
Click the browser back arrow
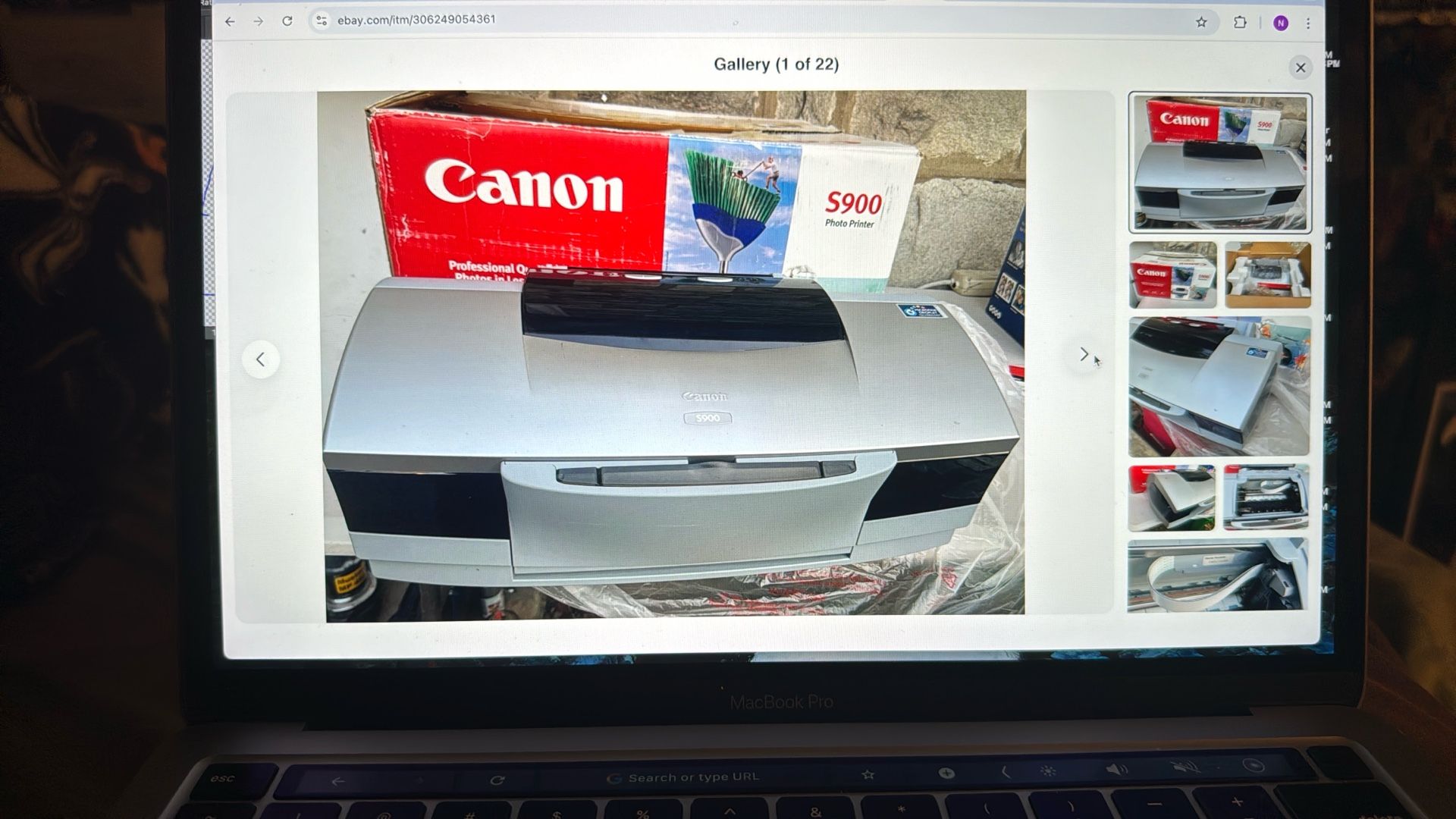(x=230, y=22)
